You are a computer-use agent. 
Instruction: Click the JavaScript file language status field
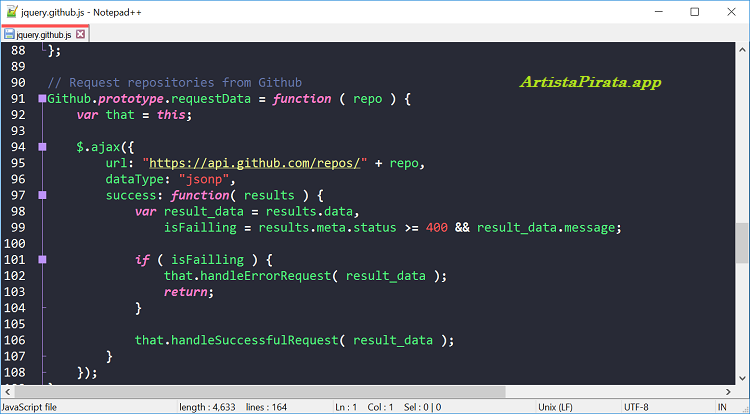click(30, 407)
